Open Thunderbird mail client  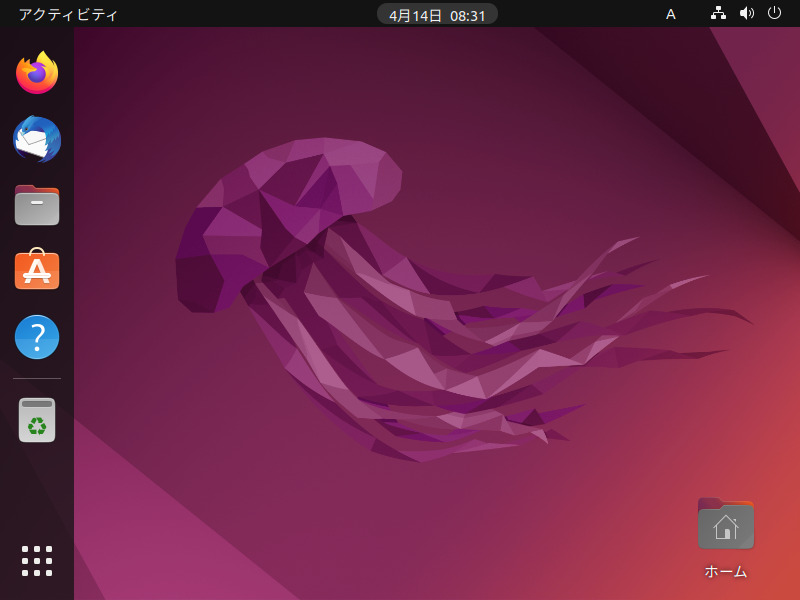pyautogui.click(x=37, y=139)
